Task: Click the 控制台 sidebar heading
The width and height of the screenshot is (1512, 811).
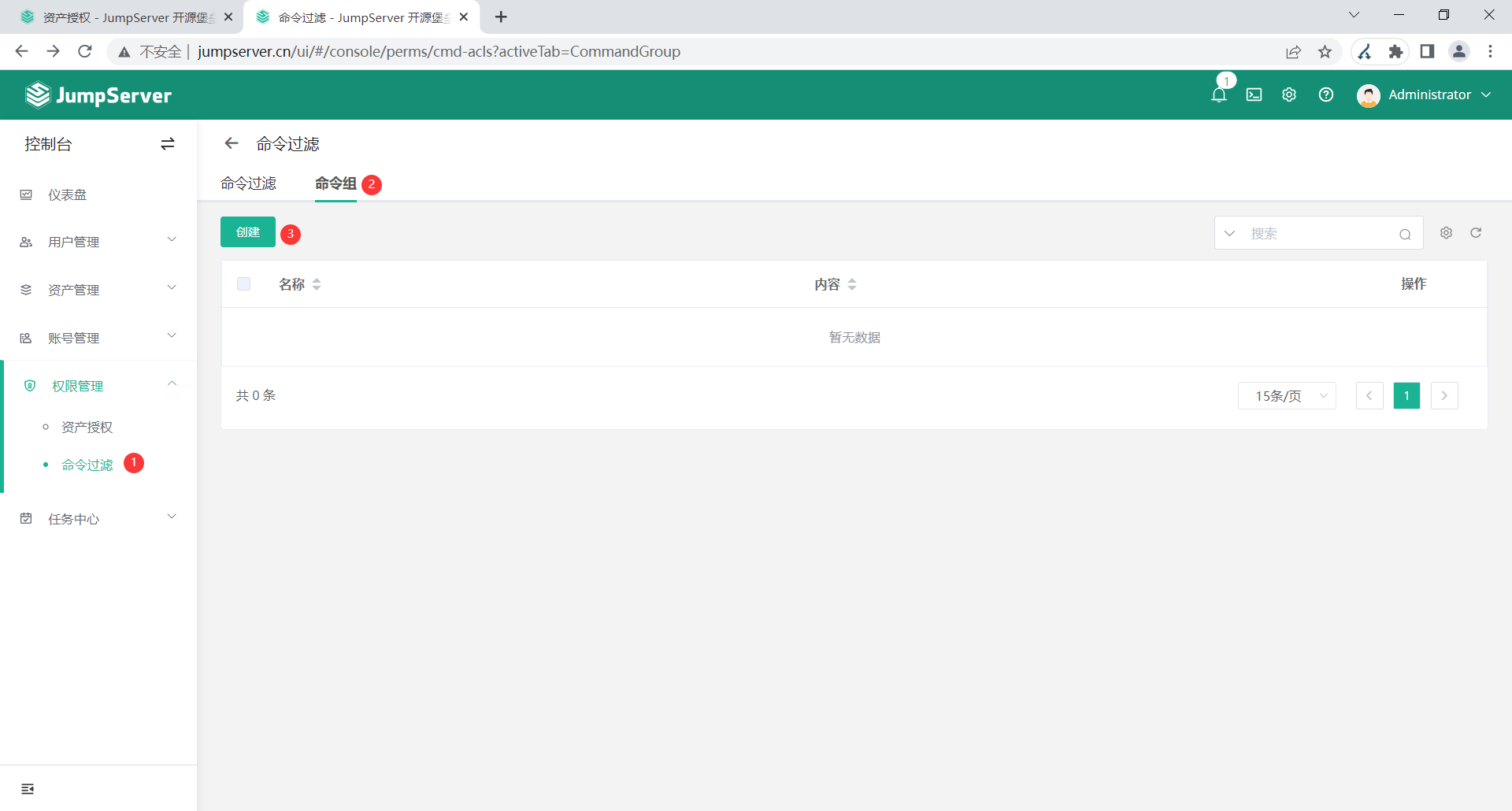Action: tap(48, 144)
